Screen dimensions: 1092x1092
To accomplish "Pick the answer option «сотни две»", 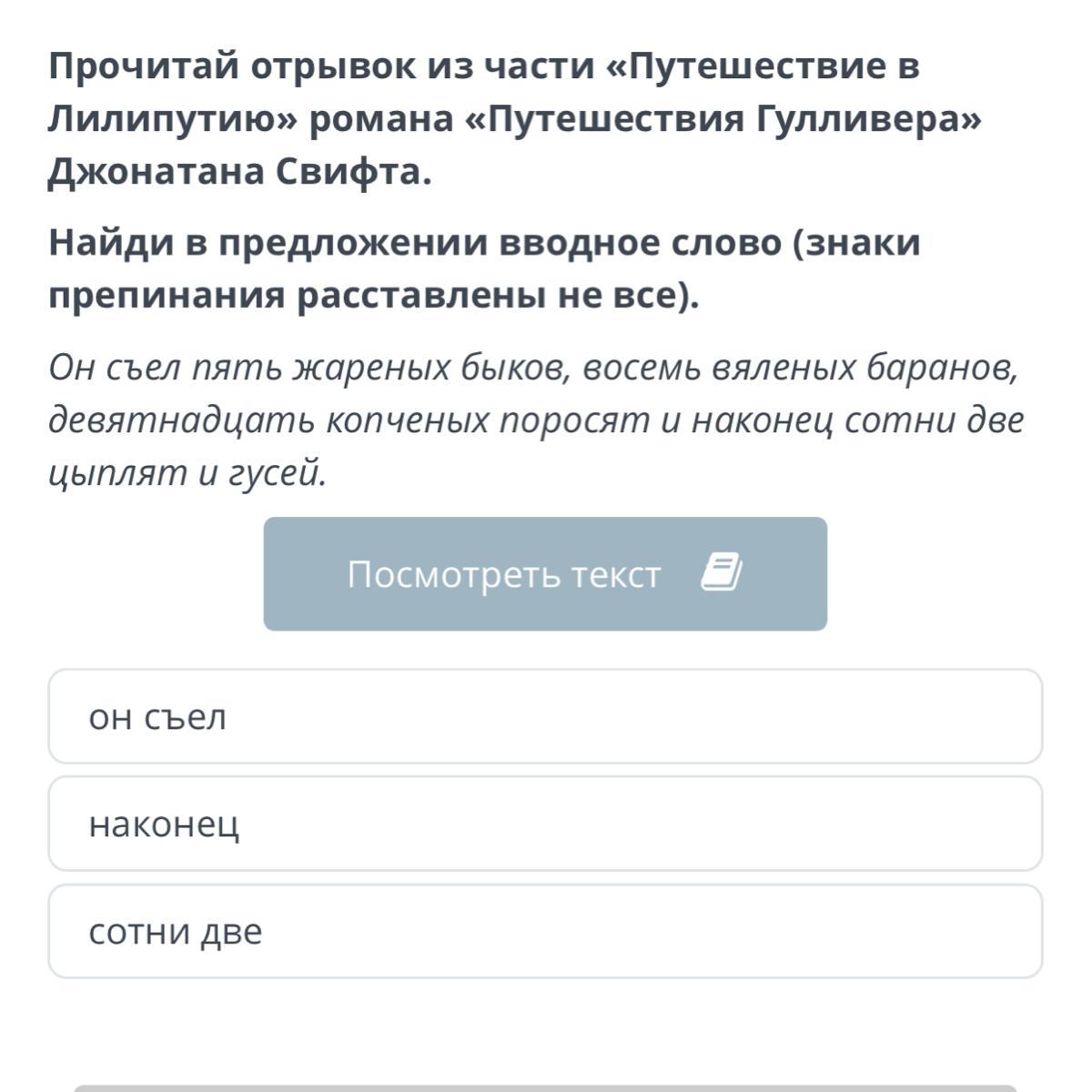I will 544,932.
